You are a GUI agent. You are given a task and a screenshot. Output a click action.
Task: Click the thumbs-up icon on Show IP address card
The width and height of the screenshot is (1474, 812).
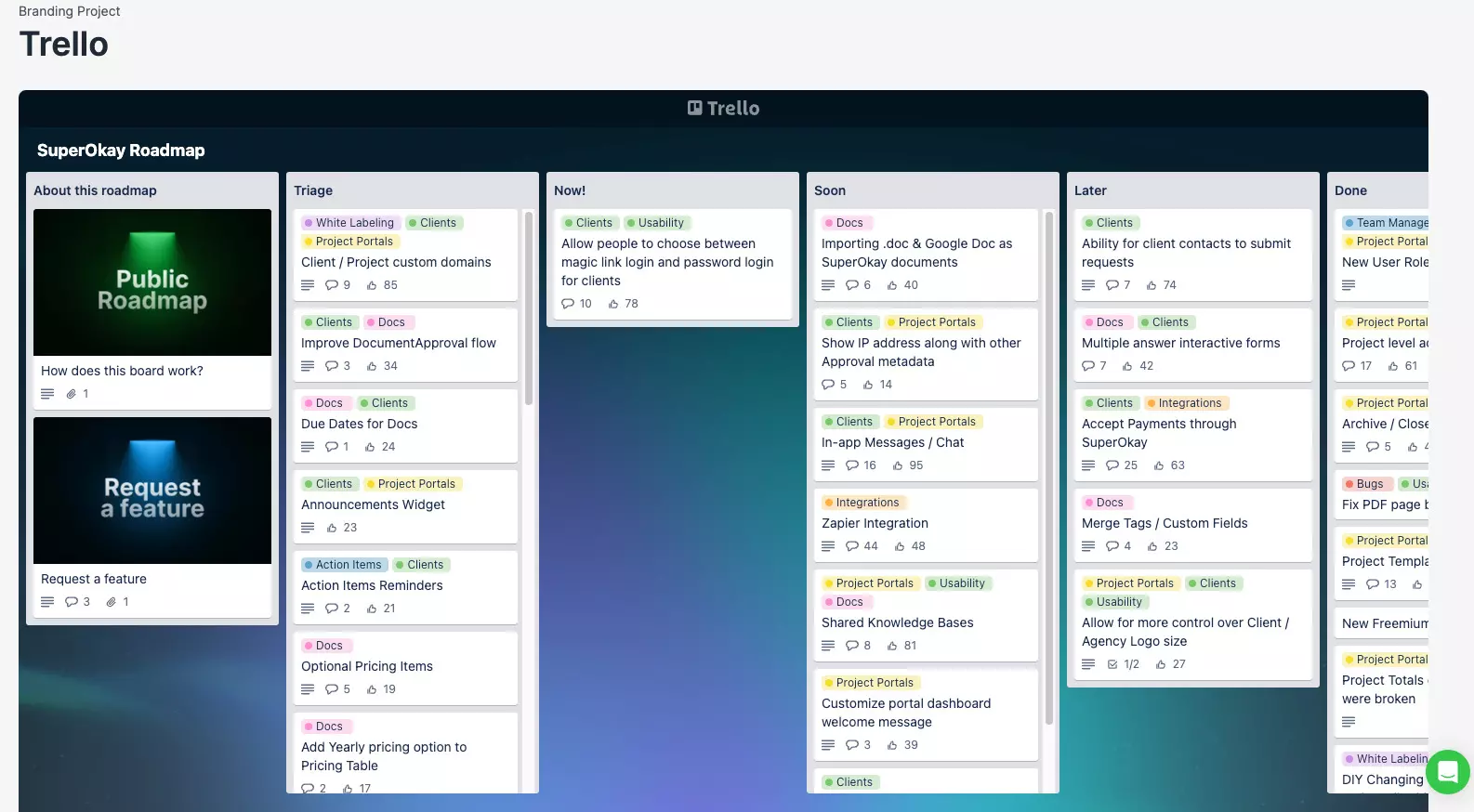coord(868,385)
